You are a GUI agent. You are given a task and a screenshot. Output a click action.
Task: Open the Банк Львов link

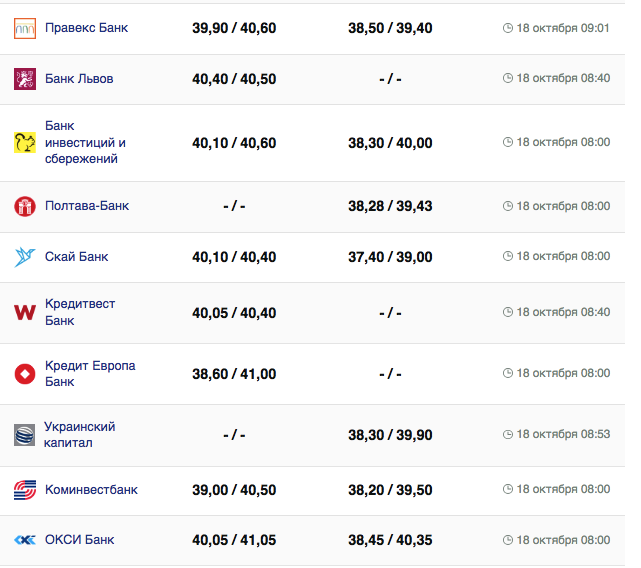point(79,79)
